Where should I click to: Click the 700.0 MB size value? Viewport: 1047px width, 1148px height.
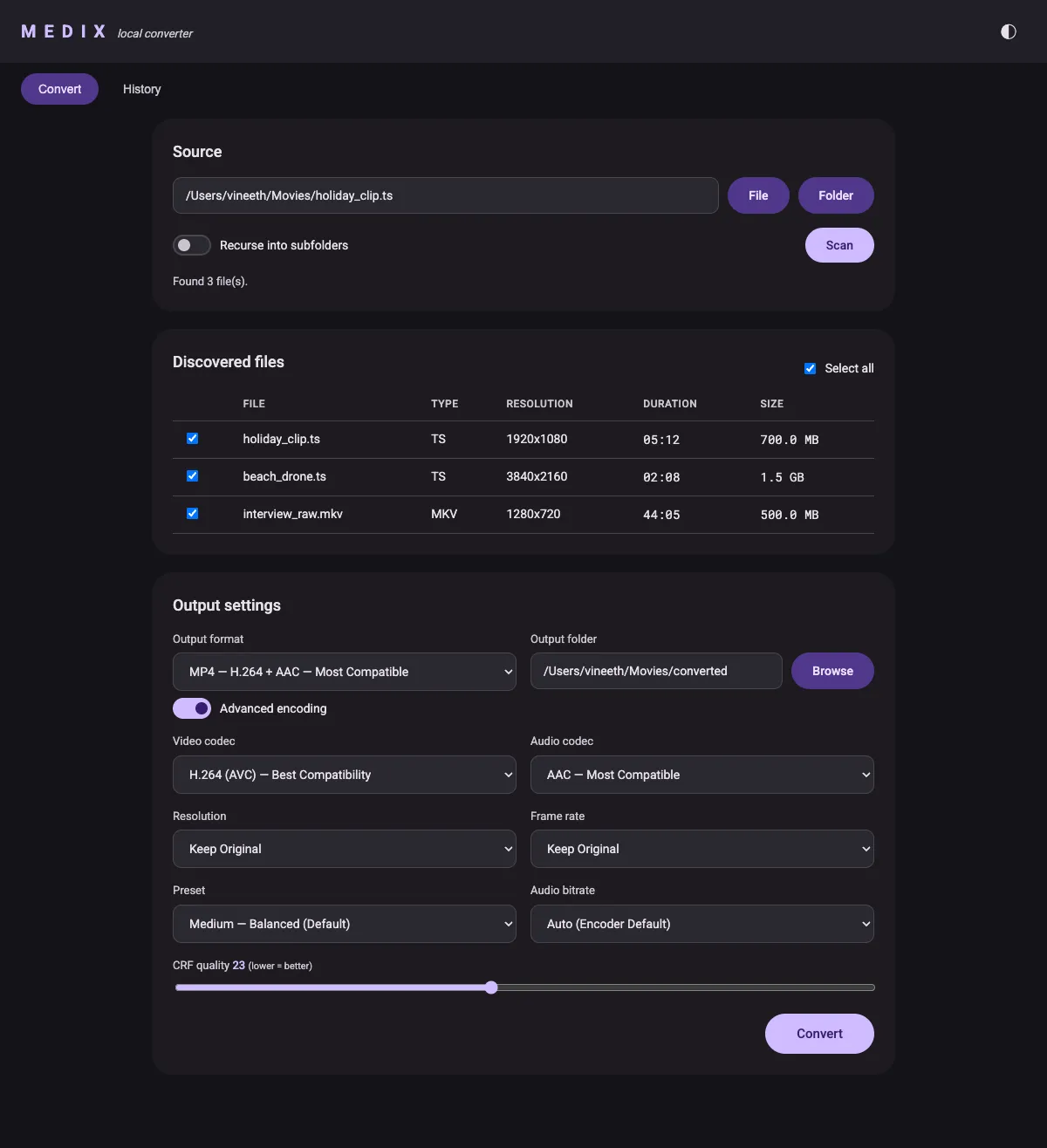(790, 440)
